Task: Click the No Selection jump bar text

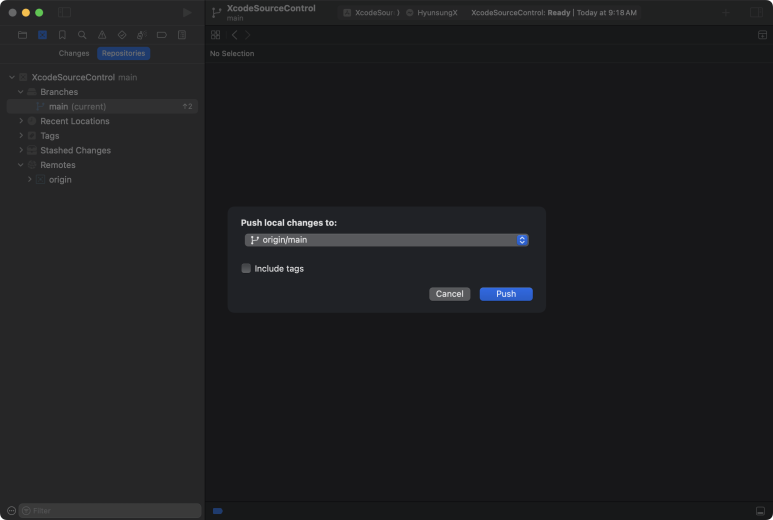Action: (x=232, y=53)
